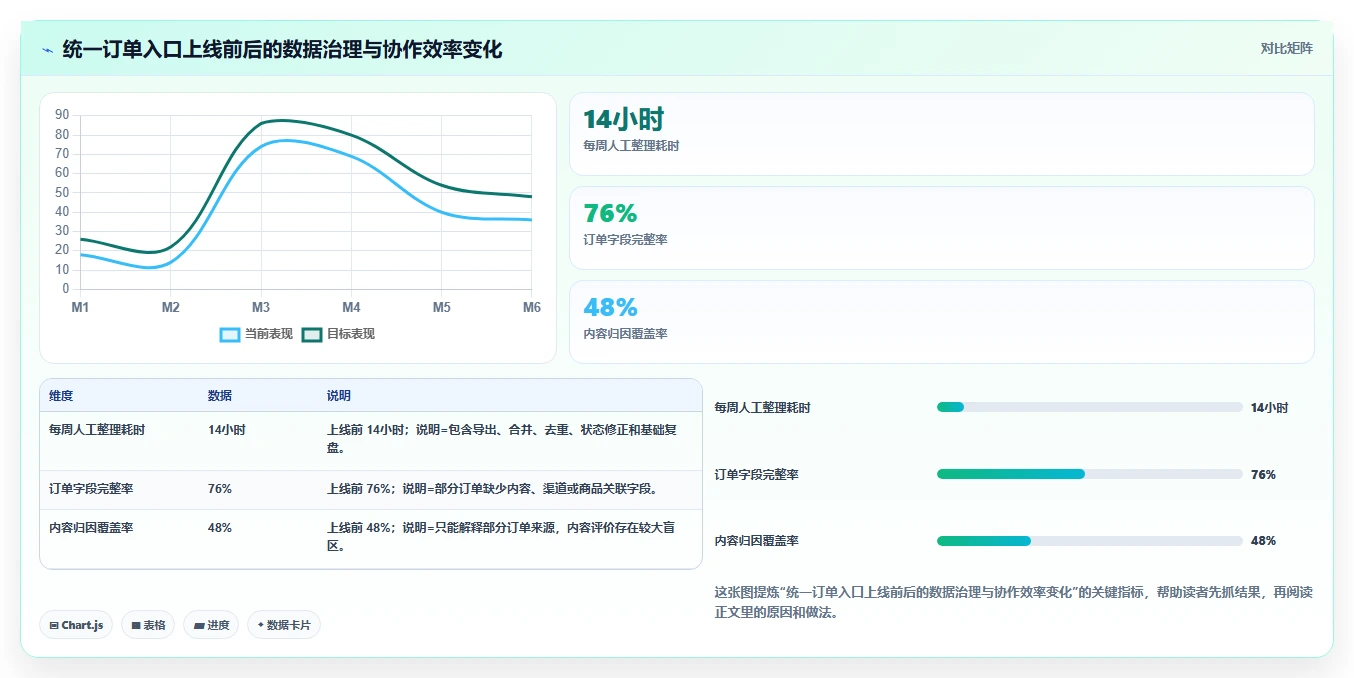Select the 14小时 metric card
The image size is (1354, 678).
click(x=942, y=134)
